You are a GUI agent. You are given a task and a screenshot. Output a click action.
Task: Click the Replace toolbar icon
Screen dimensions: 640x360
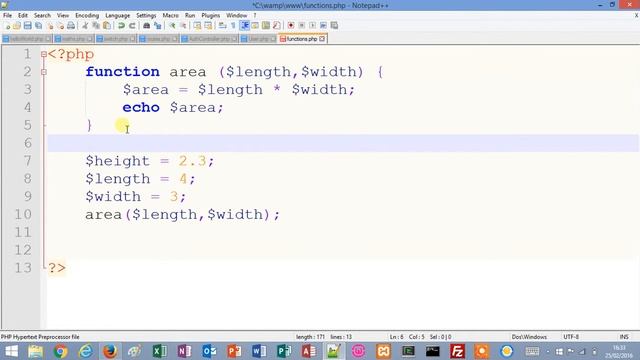pyautogui.click(x=157, y=26)
